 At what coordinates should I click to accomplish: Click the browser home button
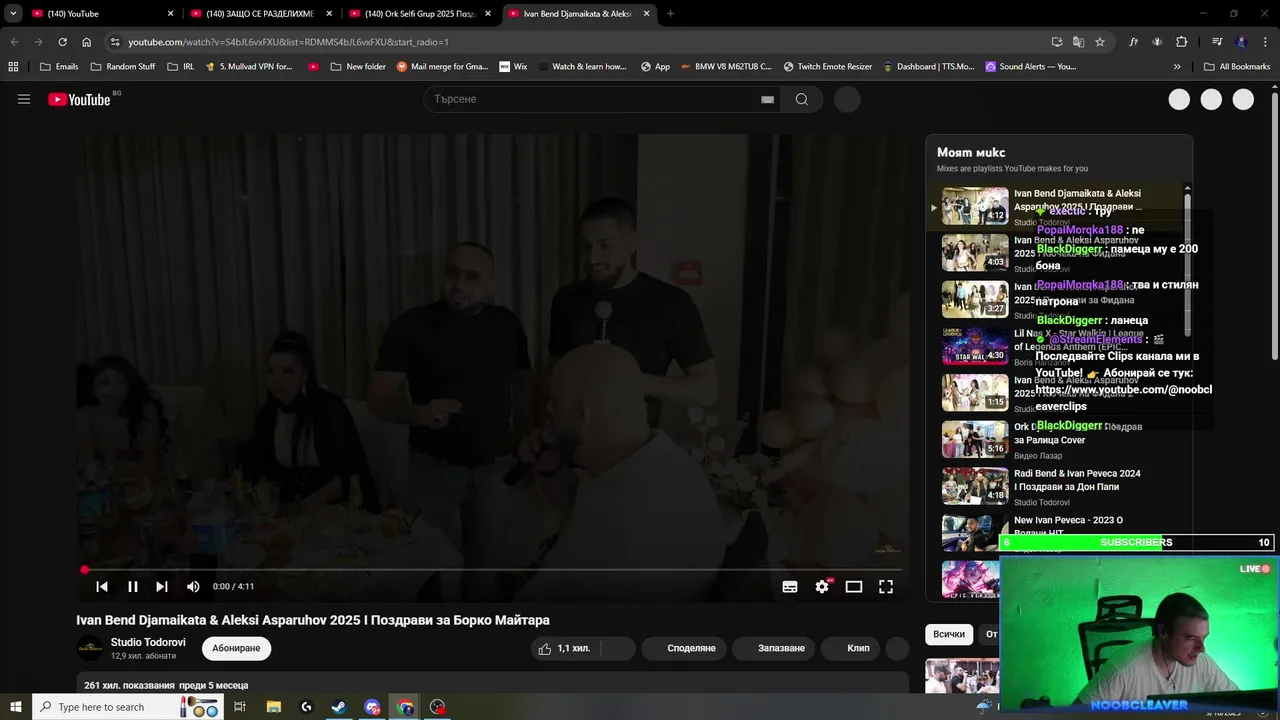point(86,42)
